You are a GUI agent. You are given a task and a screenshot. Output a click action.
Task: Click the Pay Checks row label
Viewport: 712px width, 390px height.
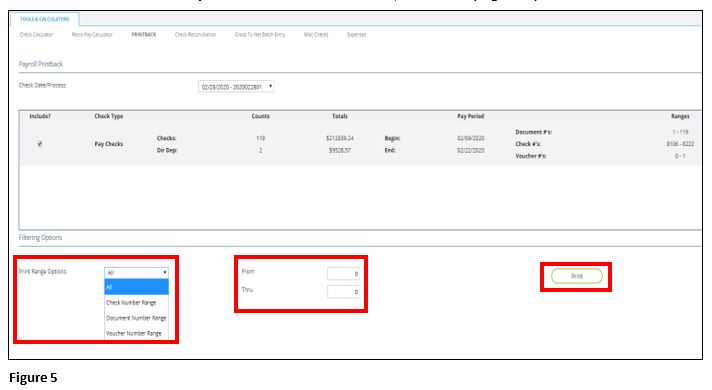pos(109,144)
